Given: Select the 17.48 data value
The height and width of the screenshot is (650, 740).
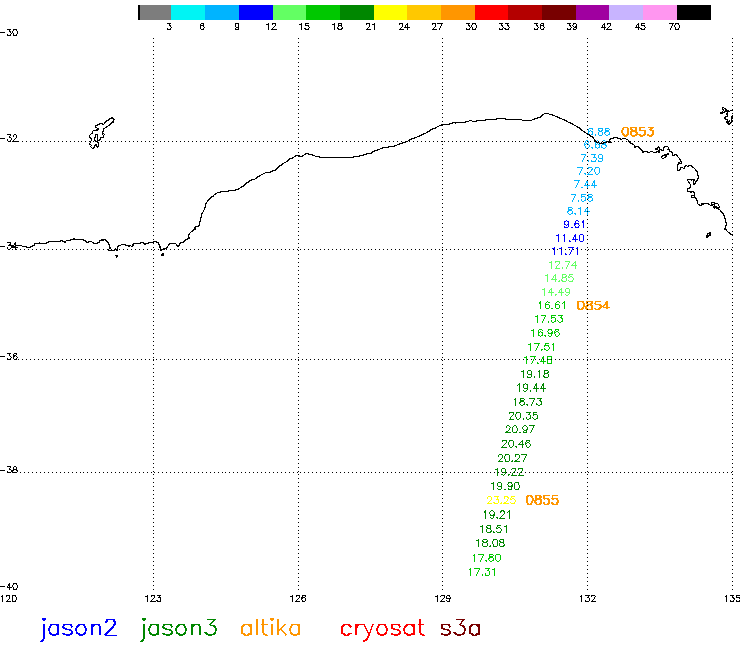Looking at the screenshot, I should click(x=538, y=360).
